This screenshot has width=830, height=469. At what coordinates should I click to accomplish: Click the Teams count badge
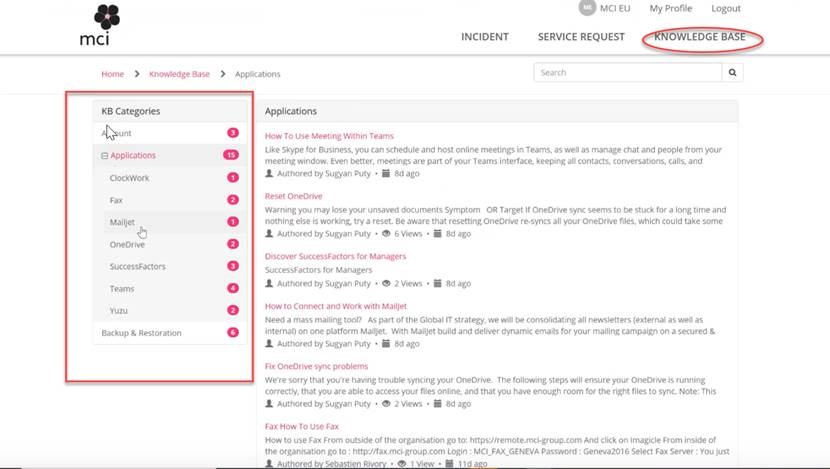[x=233, y=288]
